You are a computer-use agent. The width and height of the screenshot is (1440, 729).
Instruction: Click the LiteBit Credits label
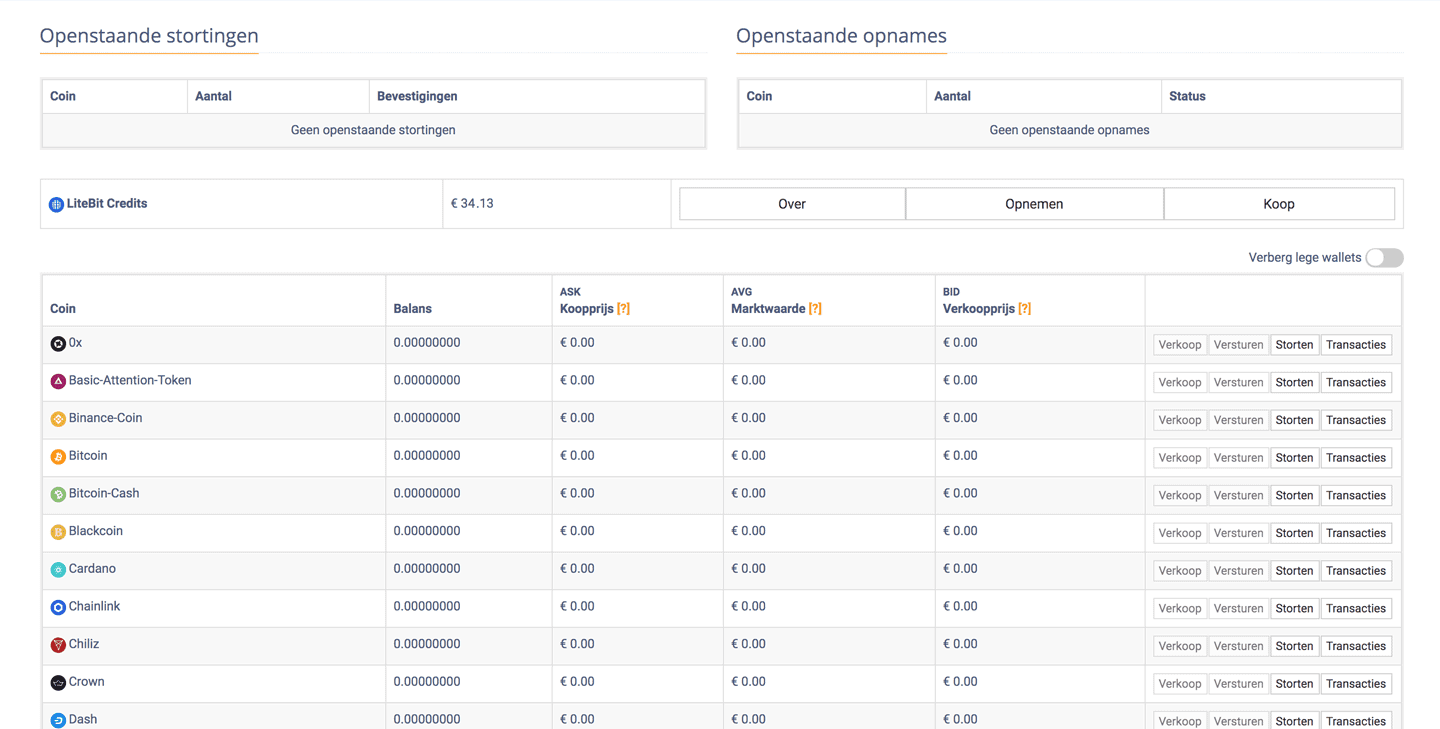[107, 203]
